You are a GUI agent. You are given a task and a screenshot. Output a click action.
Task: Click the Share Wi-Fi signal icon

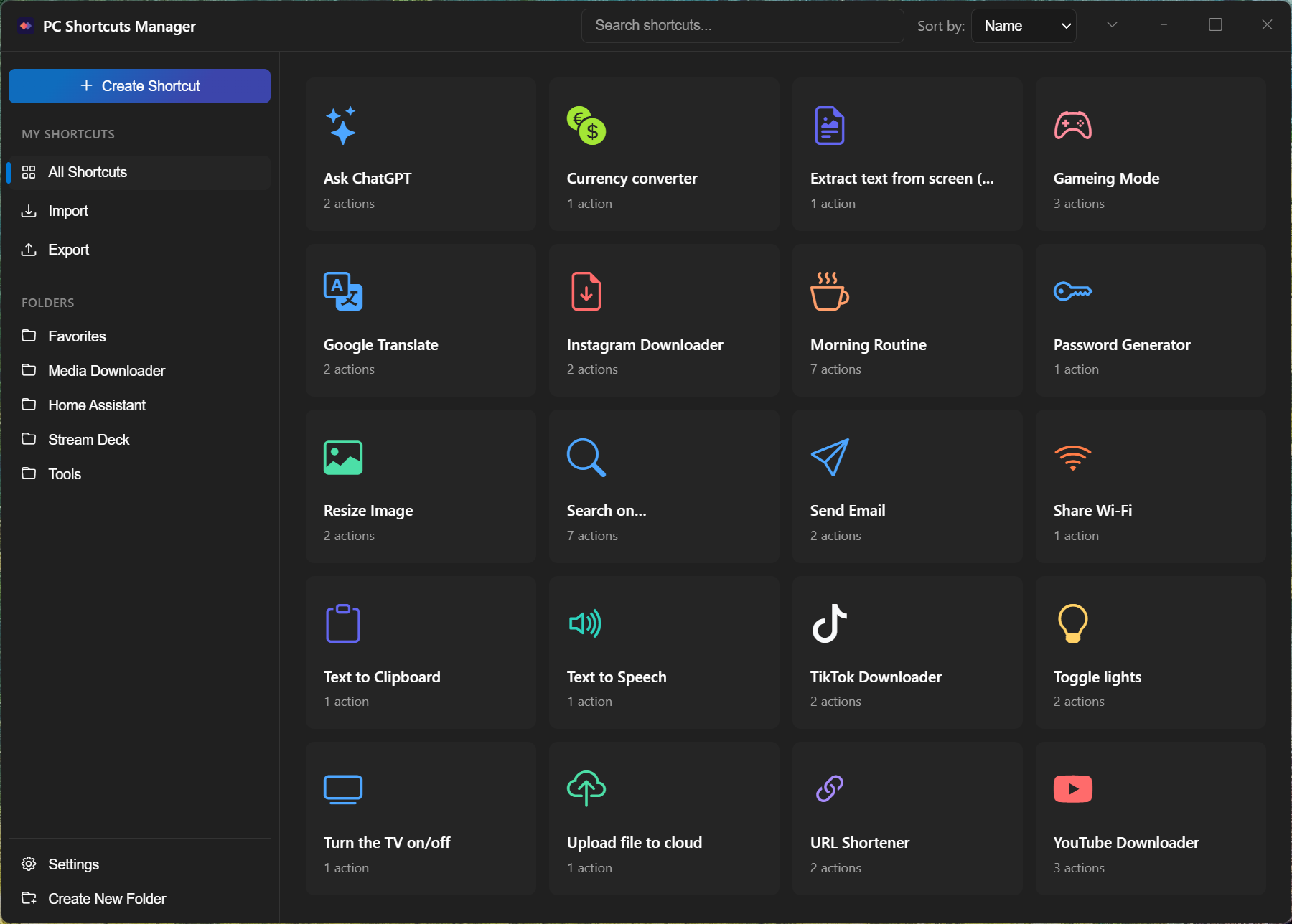(1072, 457)
